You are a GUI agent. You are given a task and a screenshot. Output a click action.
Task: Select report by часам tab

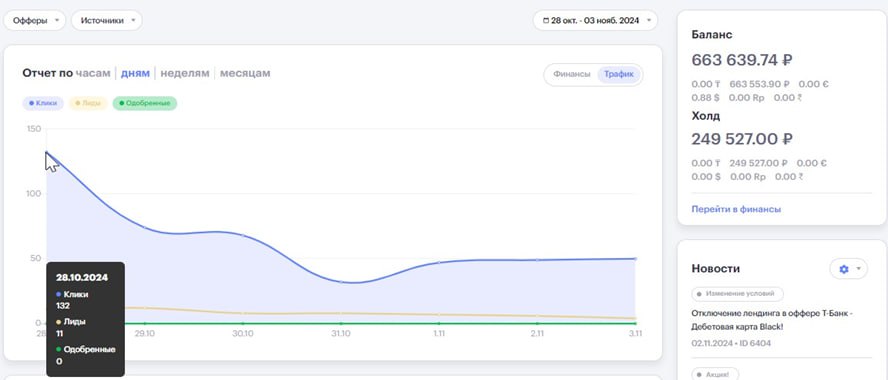point(93,73)
